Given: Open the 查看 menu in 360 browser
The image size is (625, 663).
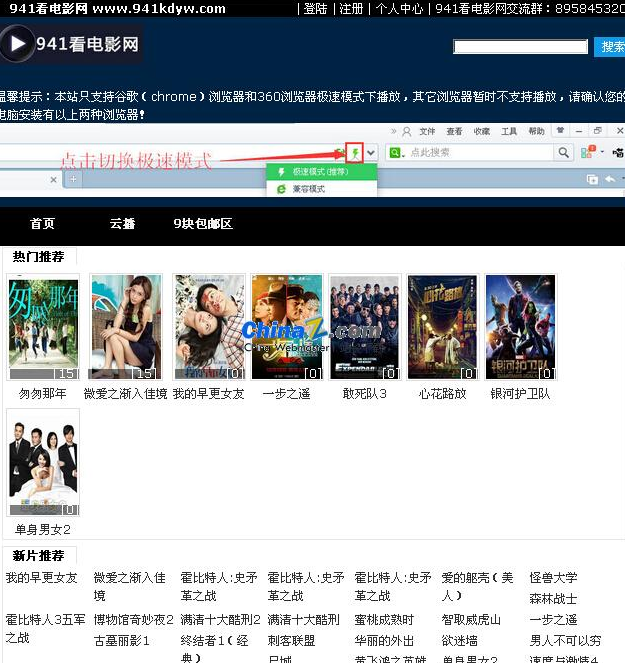Looking at the screenshot, I should pyautogui.click(x=455, y=132).
